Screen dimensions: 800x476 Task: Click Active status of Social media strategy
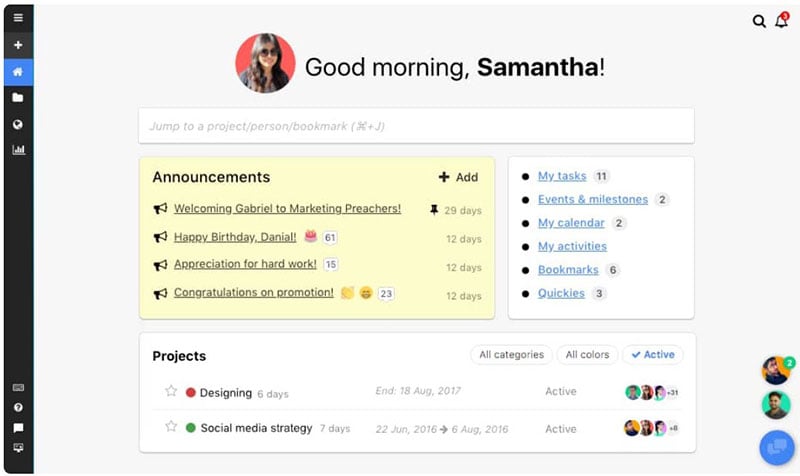coord(561,429)
